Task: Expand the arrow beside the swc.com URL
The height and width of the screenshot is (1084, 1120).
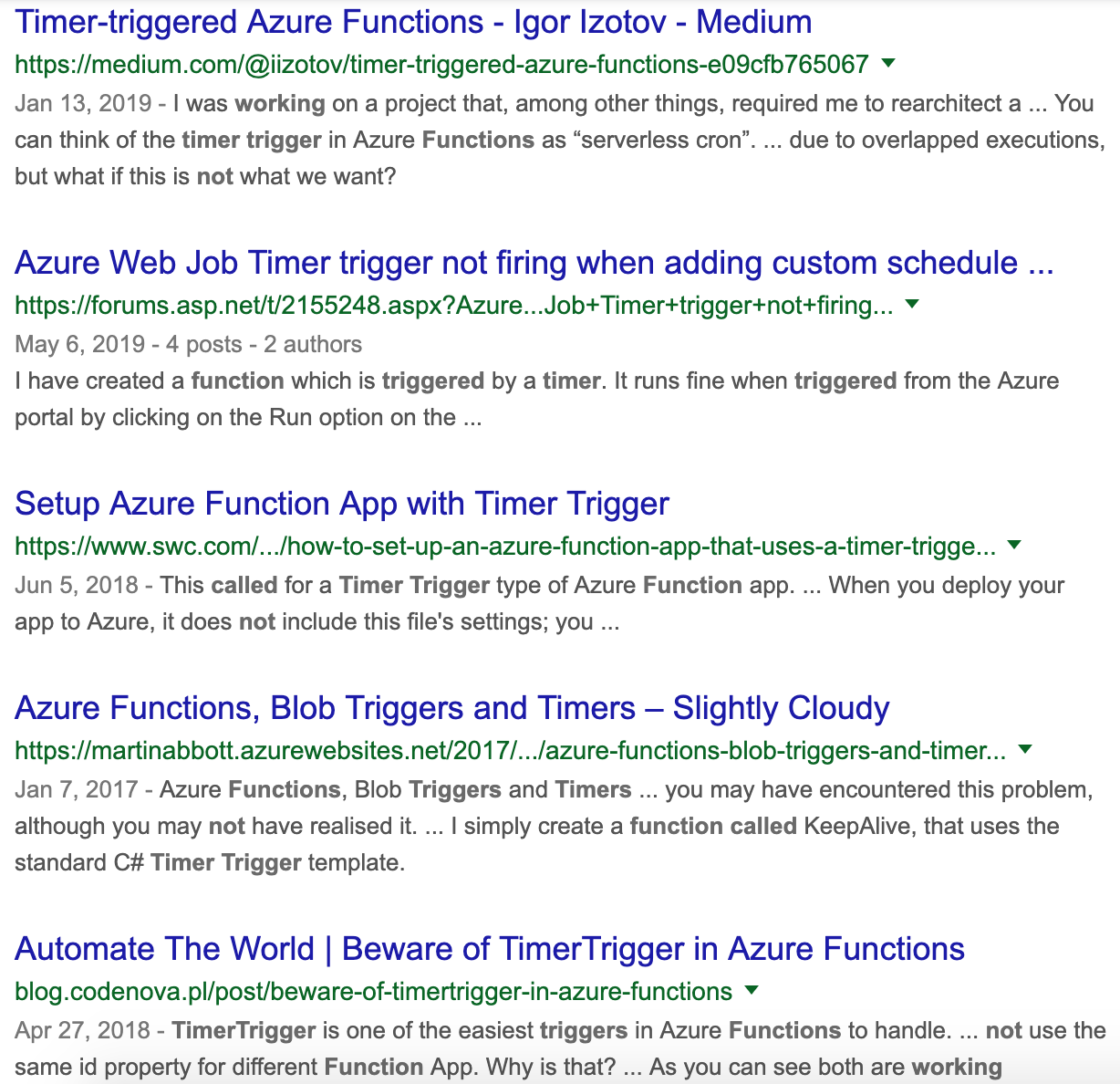Action: pyautogui.click(x=1014, y=545)
